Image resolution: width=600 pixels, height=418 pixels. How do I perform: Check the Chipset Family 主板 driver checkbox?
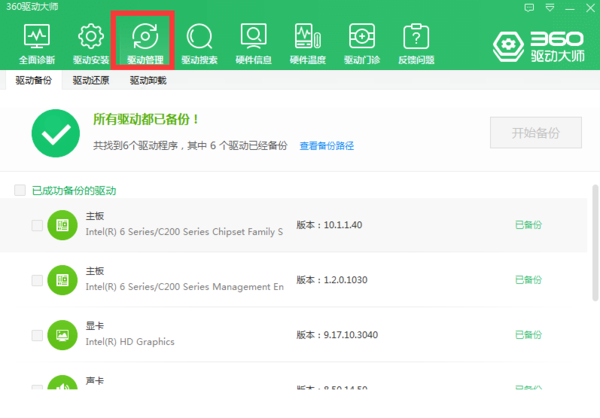(x=37, y=225)
